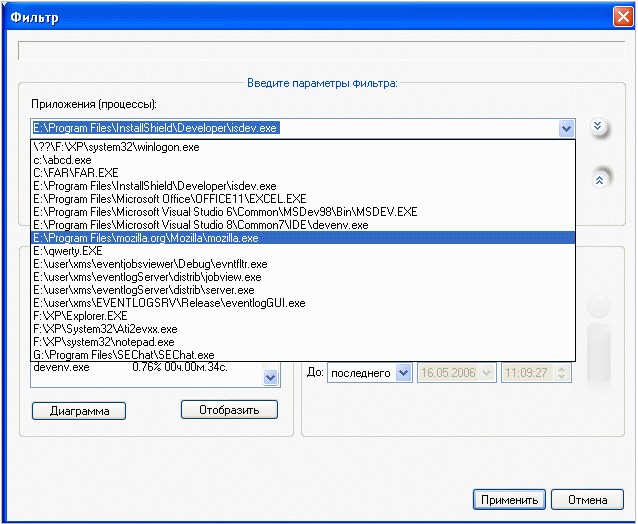Choose MSDEV.EXE from Visual Studio 6

(225, 212)
